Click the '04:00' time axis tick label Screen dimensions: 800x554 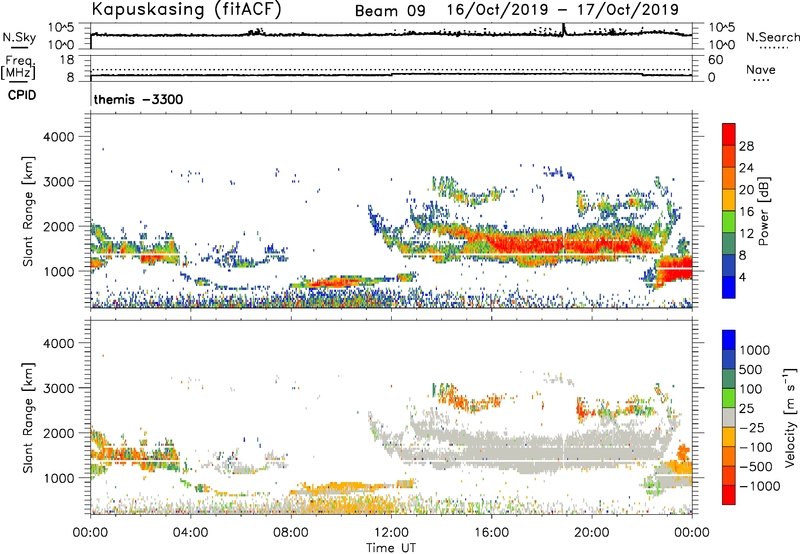pos(190,533)
